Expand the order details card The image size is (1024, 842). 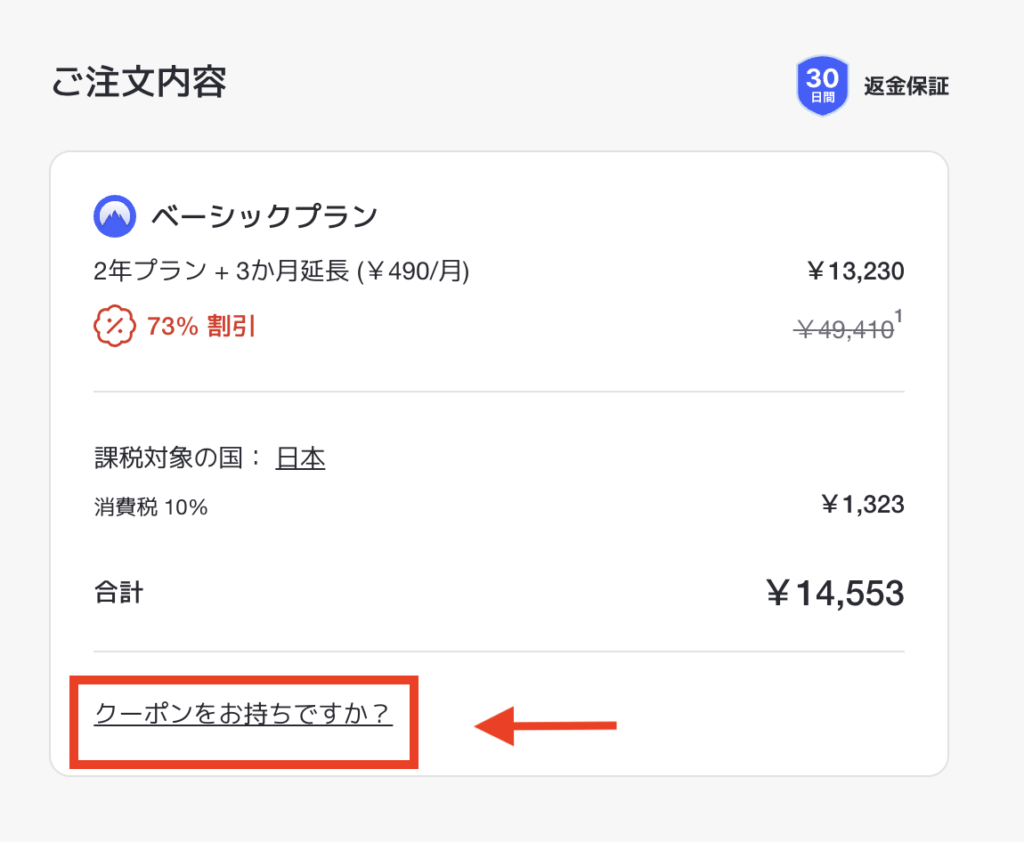click(500, 460)
